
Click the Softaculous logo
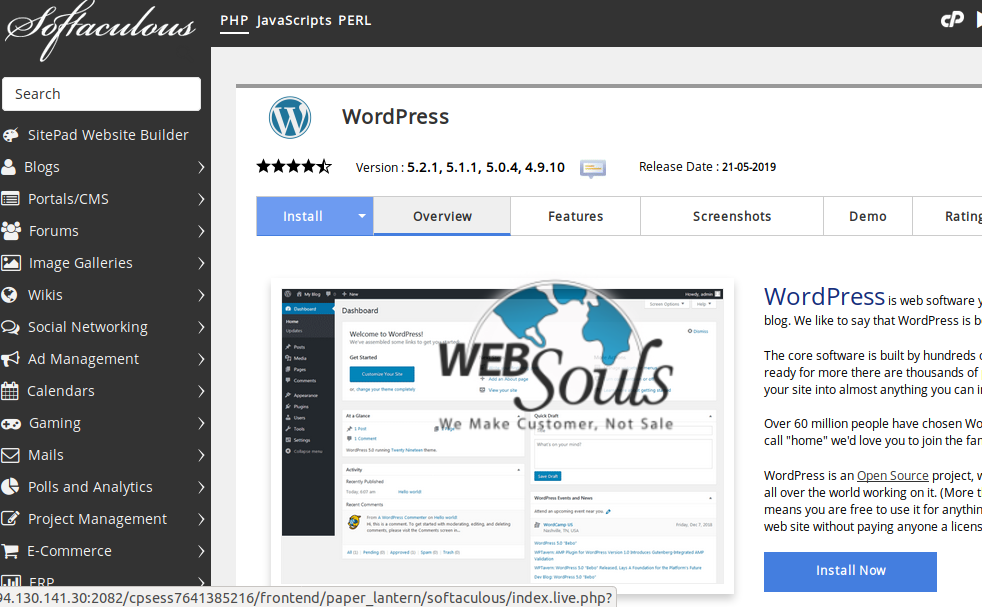tap(100, 30)
